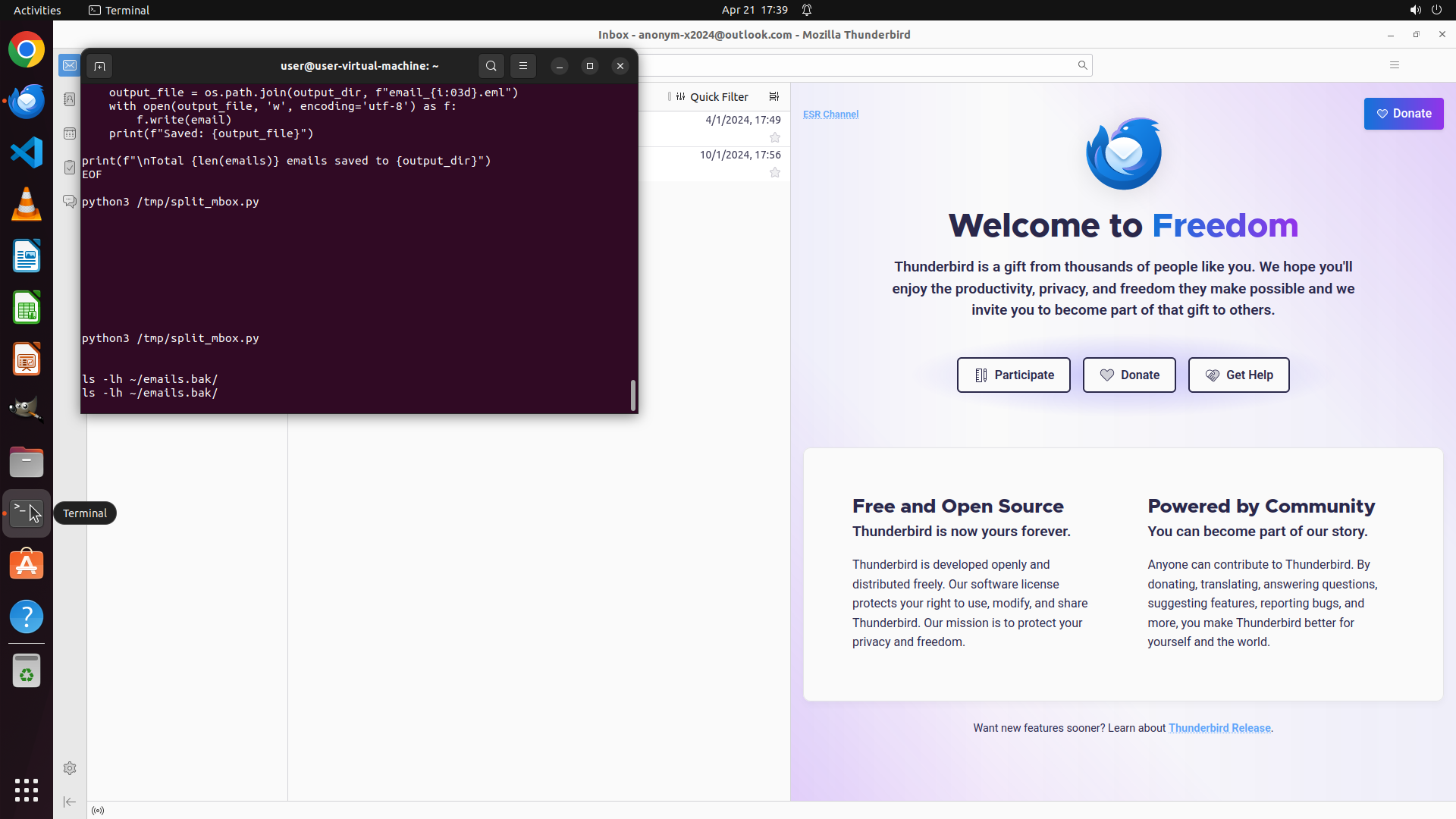Open Address Book in Thunderbird spaces bar

click(70, 99)
